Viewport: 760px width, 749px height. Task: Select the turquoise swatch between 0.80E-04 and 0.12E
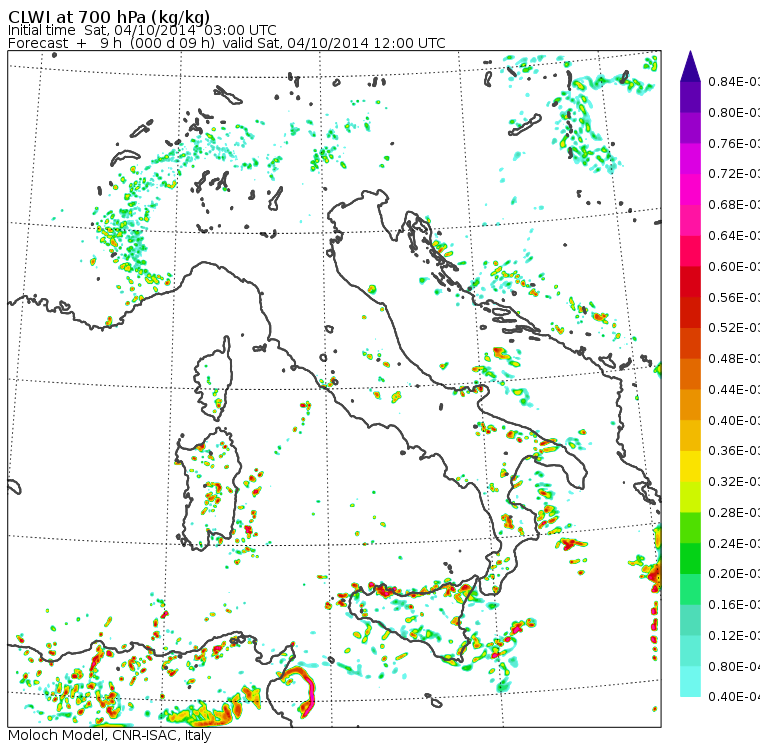(x=690, y=651)
